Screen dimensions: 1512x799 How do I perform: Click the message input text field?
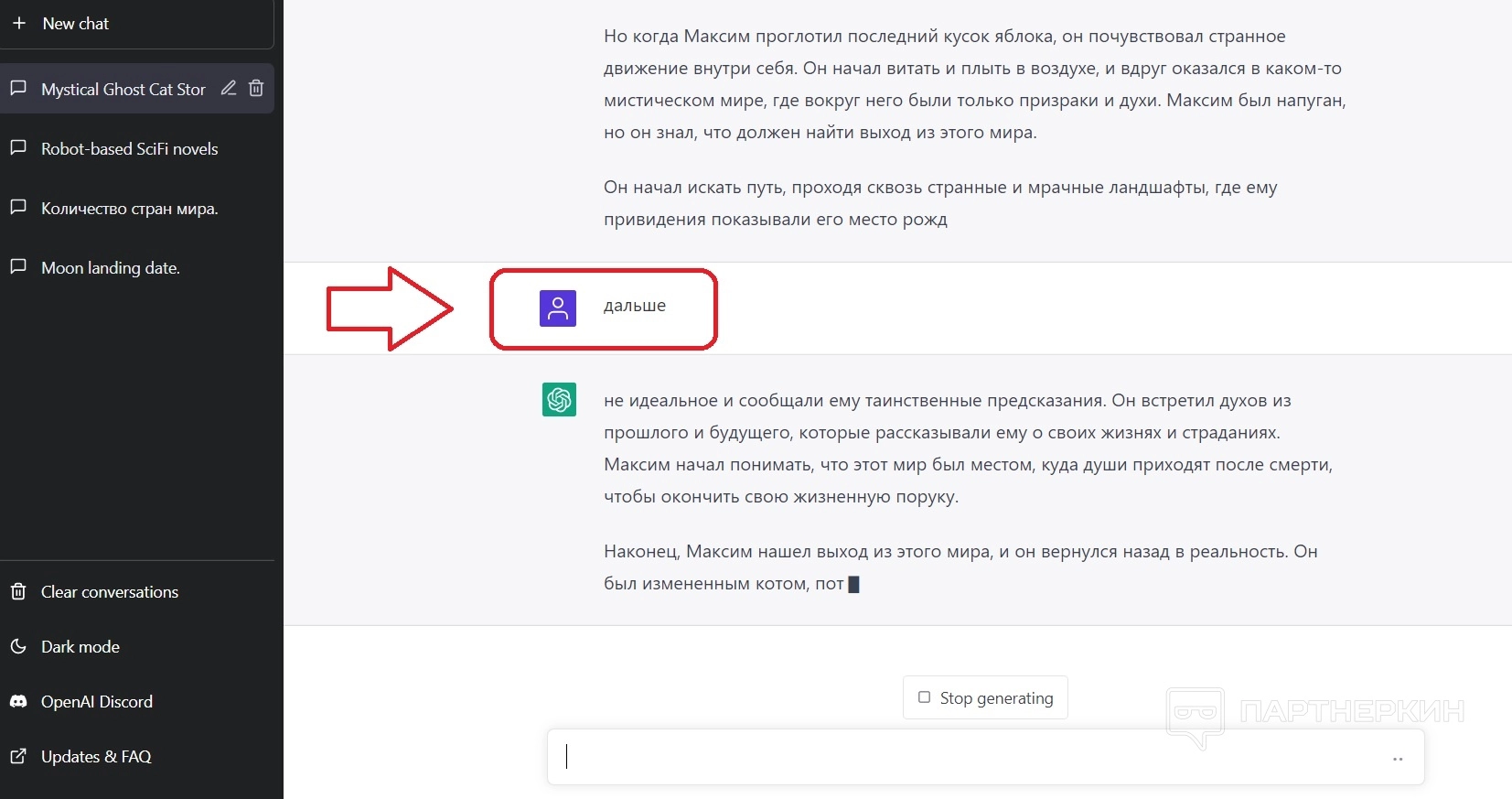coord(970,757)
